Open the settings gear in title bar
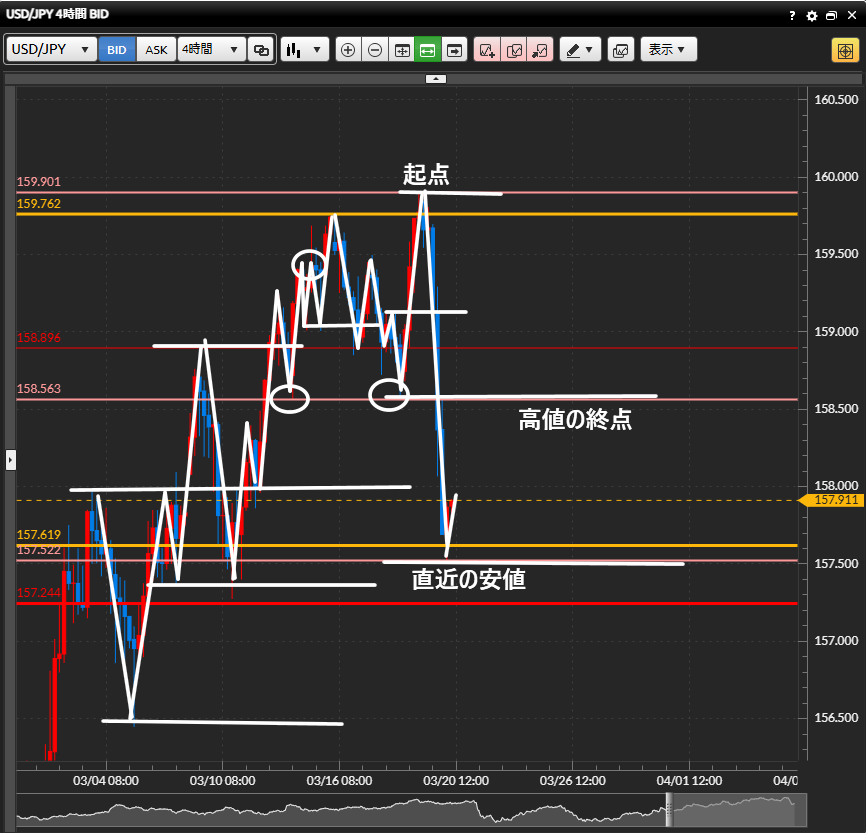 [812, 16]
